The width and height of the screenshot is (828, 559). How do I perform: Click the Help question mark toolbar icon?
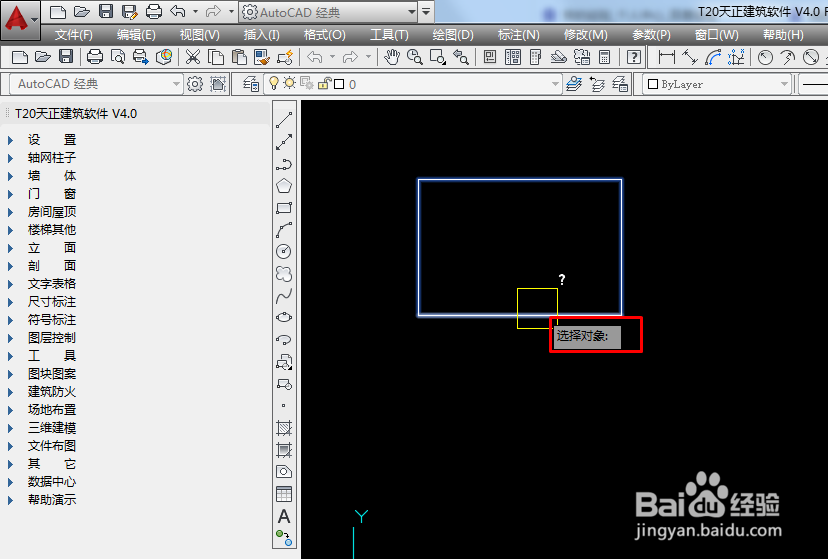point(634,56)
